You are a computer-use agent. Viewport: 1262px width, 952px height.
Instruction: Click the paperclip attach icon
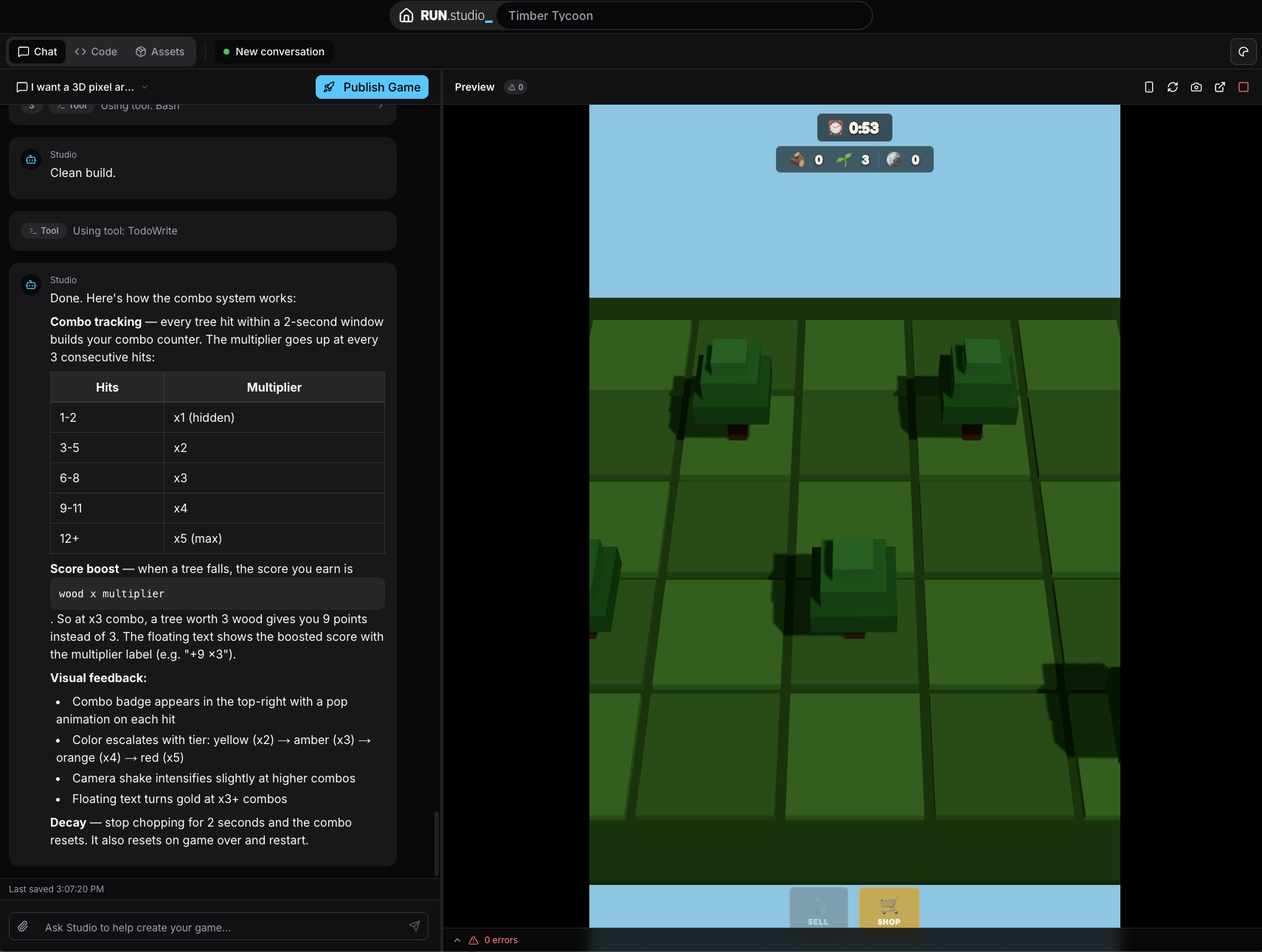coord(24,926)
